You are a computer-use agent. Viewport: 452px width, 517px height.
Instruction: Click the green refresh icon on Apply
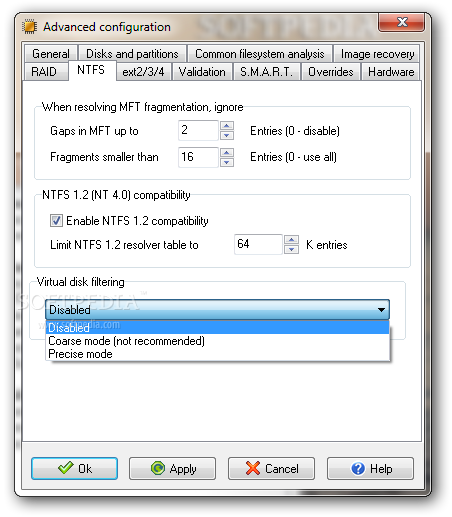point(158,468)
